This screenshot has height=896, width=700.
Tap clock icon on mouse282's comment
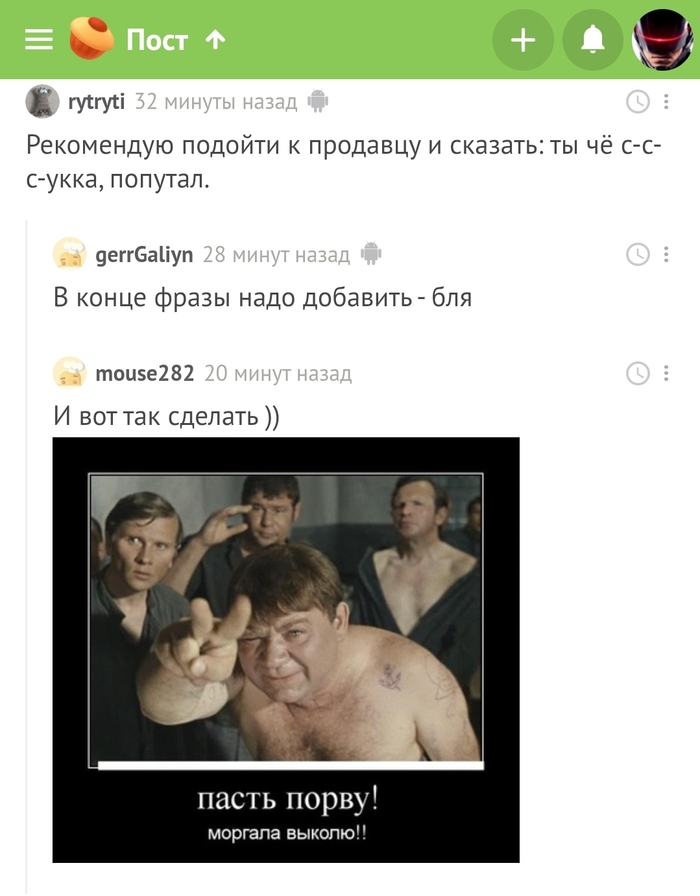pos(638,373)
